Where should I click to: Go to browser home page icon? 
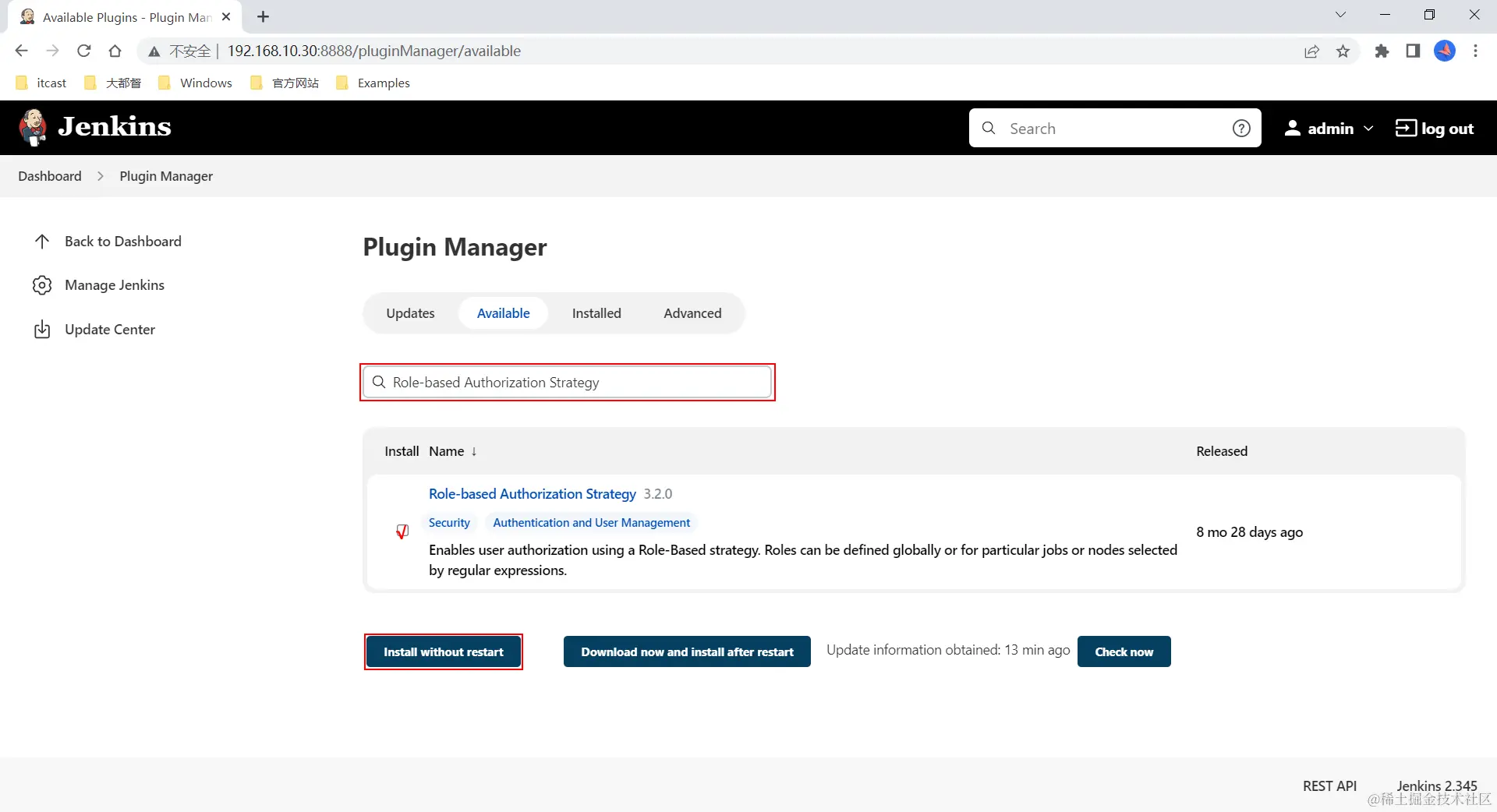115,51
